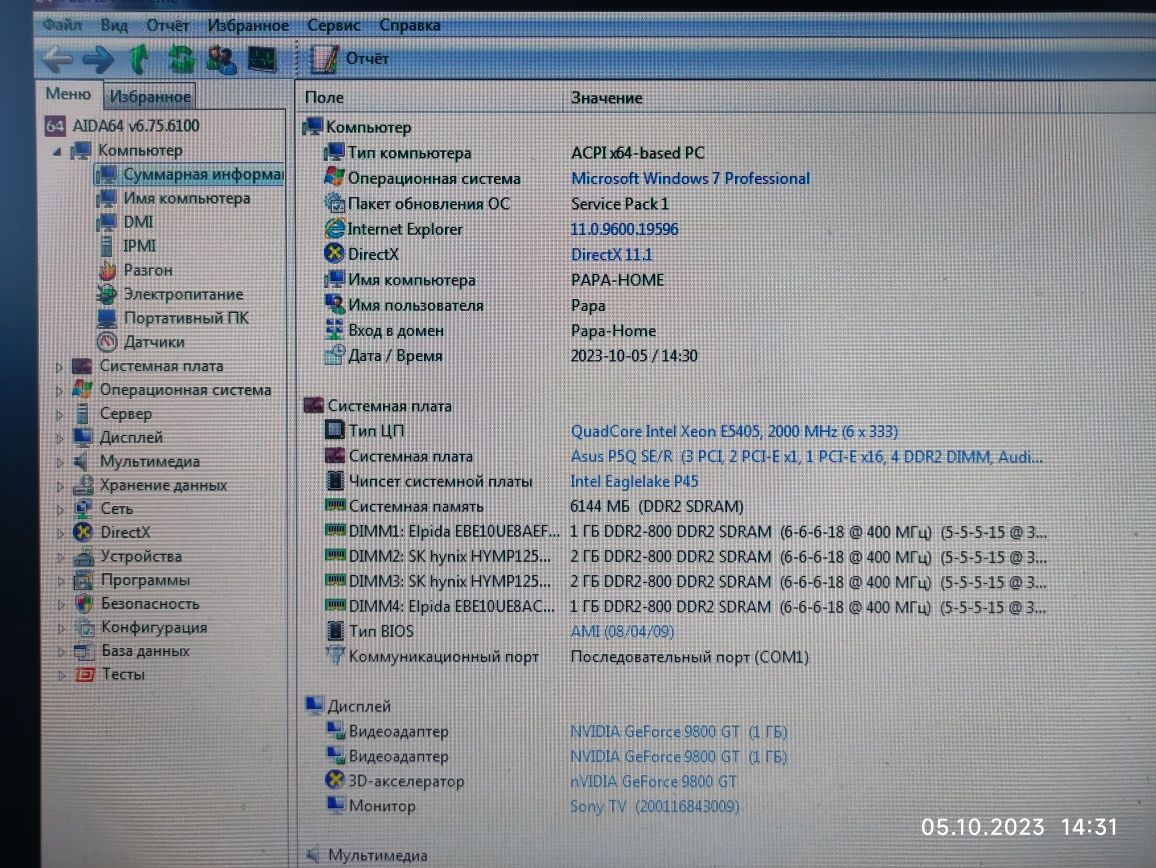Screen dimensions: 1156x868
Task: Select the Коммуникационный порт row
Action: coord(568,656)
